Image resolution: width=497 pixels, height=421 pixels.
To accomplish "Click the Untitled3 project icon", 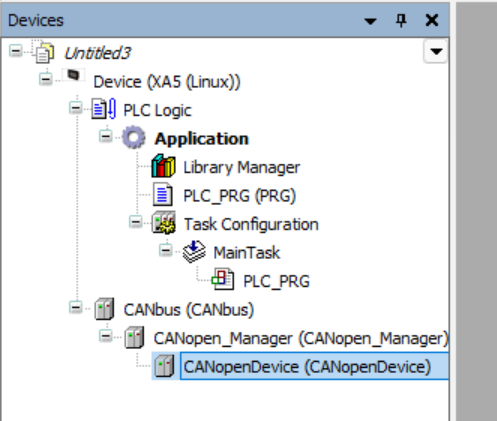I will (x=43, y=52).
